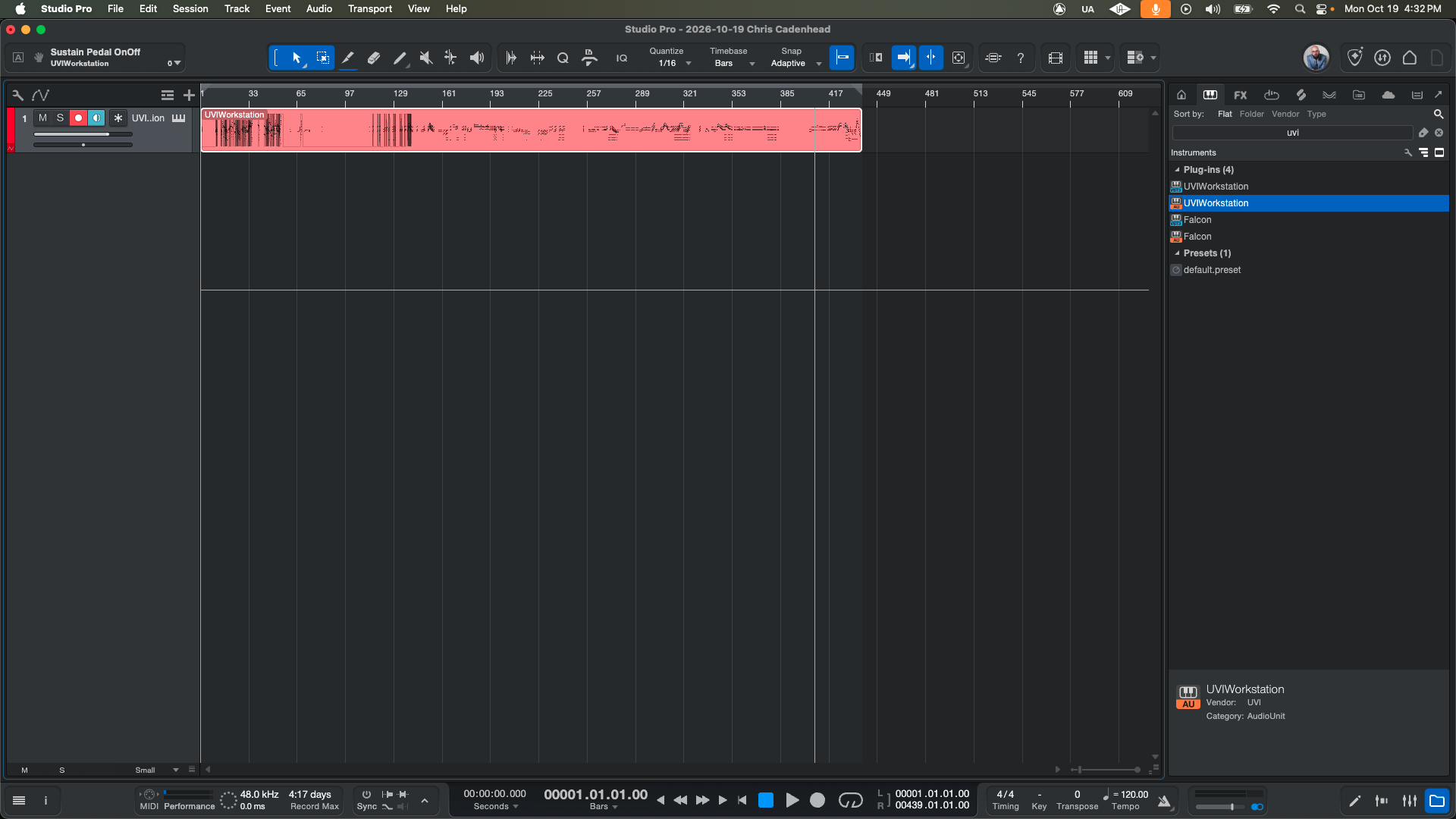Screen dimensions: 1456x819
Task: Open the track list wrench settings
Action: [17, 95]
